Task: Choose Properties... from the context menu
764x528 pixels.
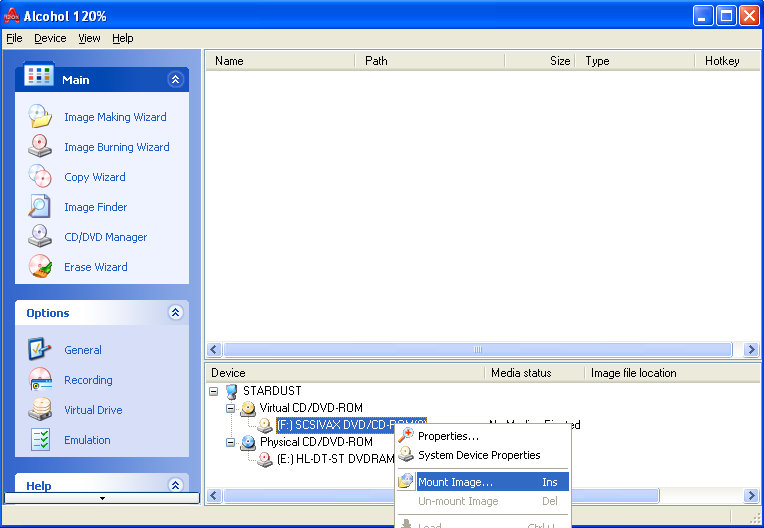Action: point(483,436)
